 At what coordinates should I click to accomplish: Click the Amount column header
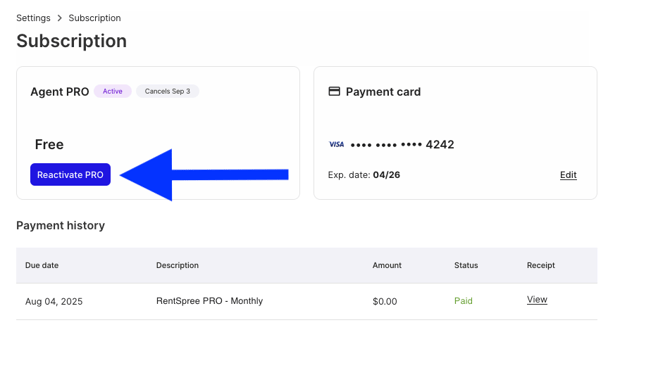tap(387, 265)
